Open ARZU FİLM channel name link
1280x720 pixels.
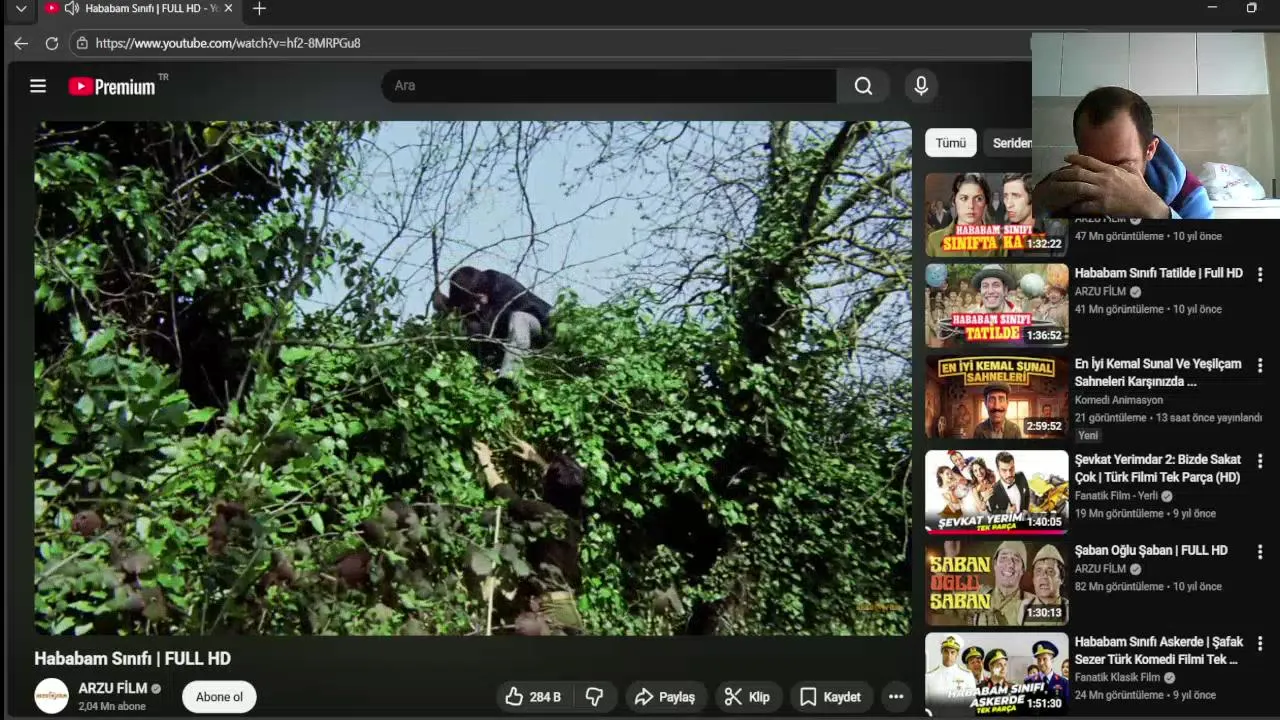tap(113, 688)
